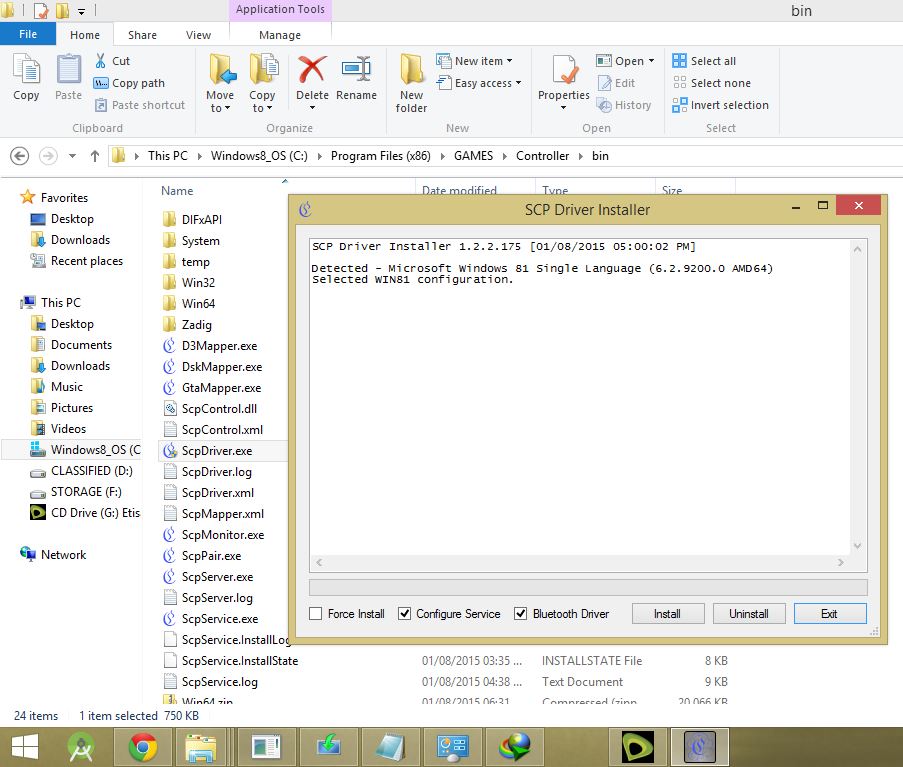
Task: Click the log horizontal scrollbar right arrow
Action: click(x=840, y=562)
